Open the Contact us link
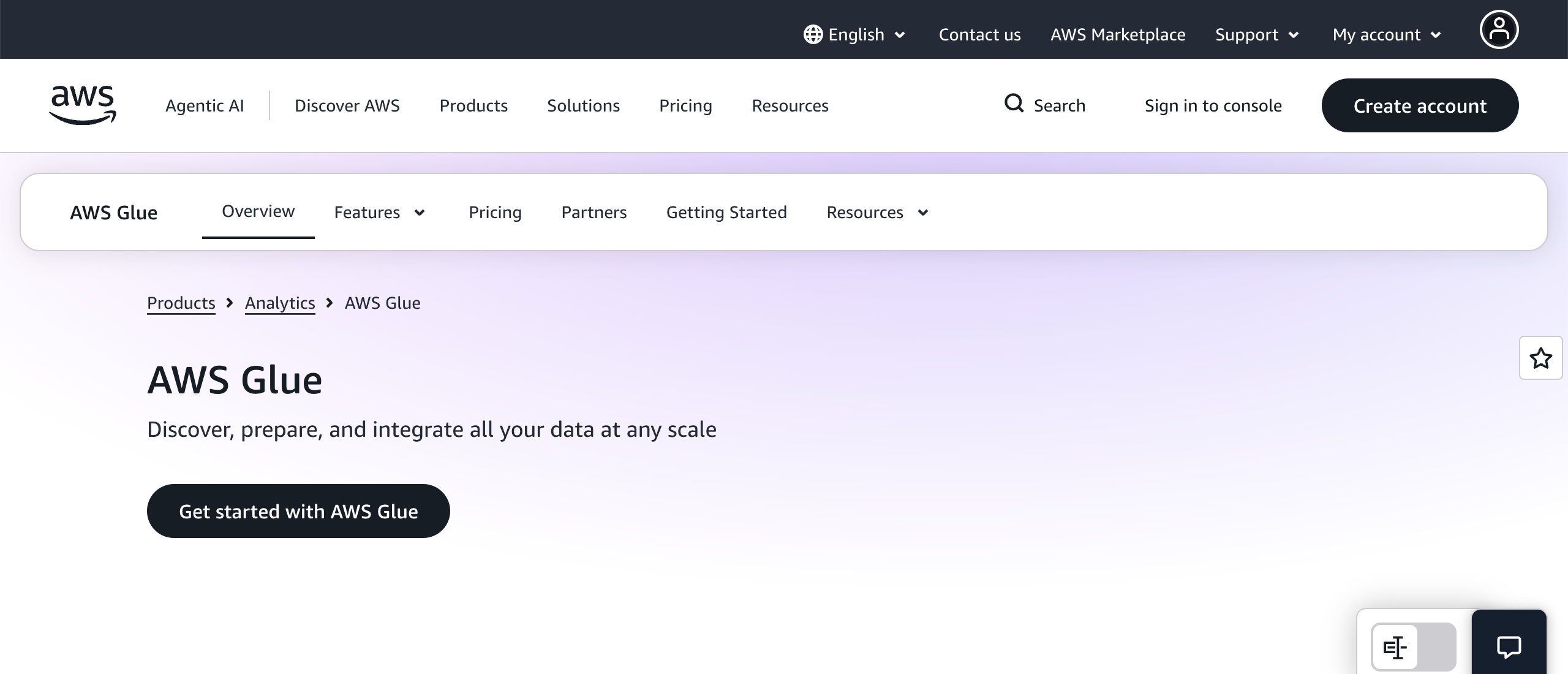The image size is (1568, 674). click(979, 34)
